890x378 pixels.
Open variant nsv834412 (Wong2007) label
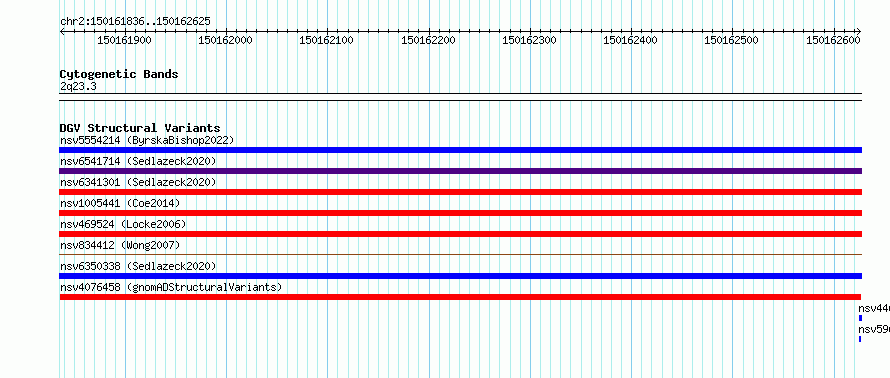[120, 245]
